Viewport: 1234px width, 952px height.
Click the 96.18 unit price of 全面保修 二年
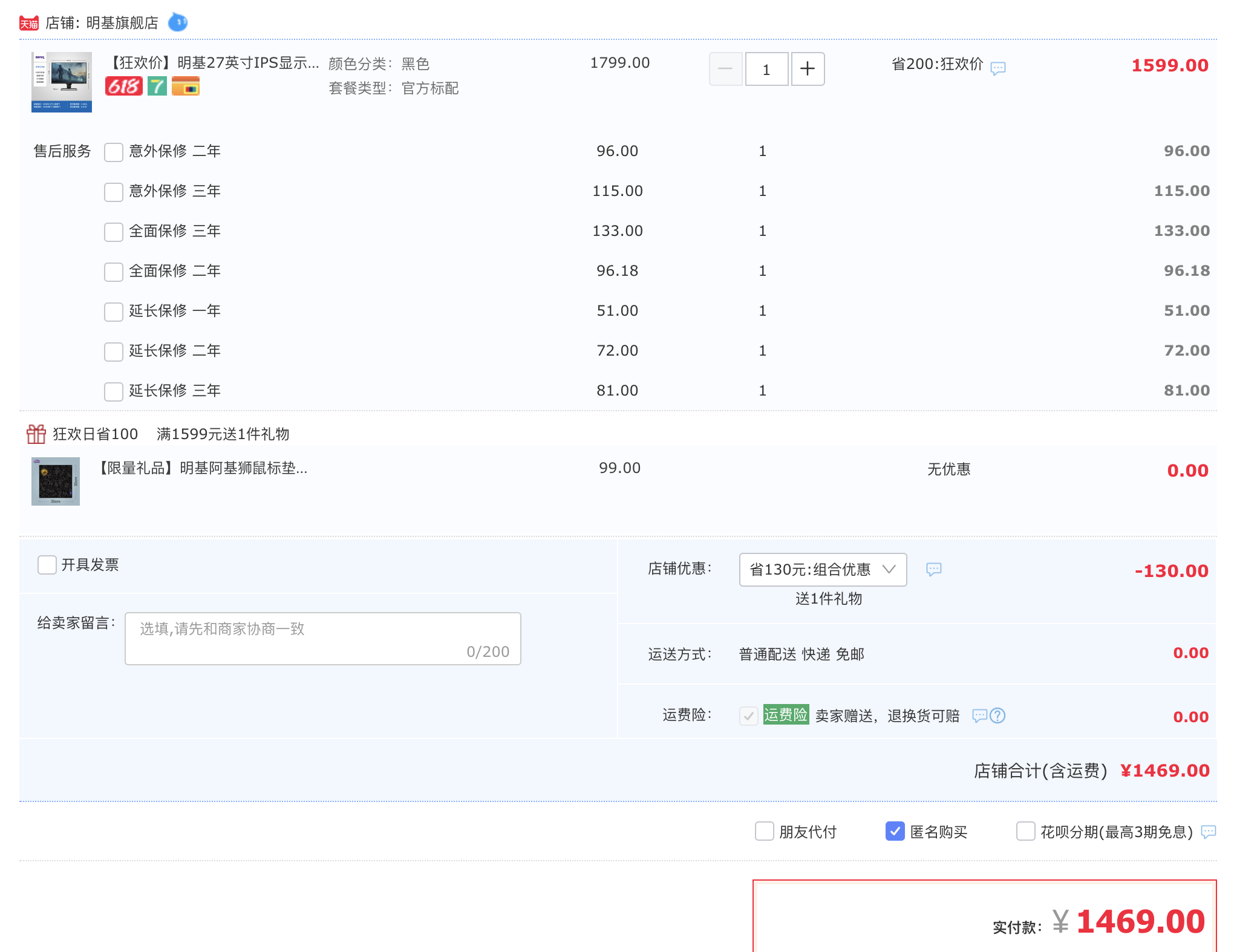618,271
